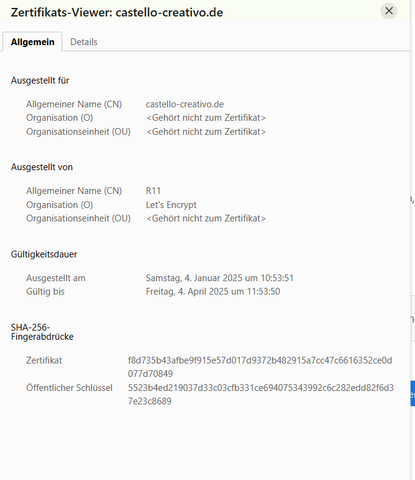
Task: Click the Ausgestellt von section heading
Action: click(x=42, y=167)
